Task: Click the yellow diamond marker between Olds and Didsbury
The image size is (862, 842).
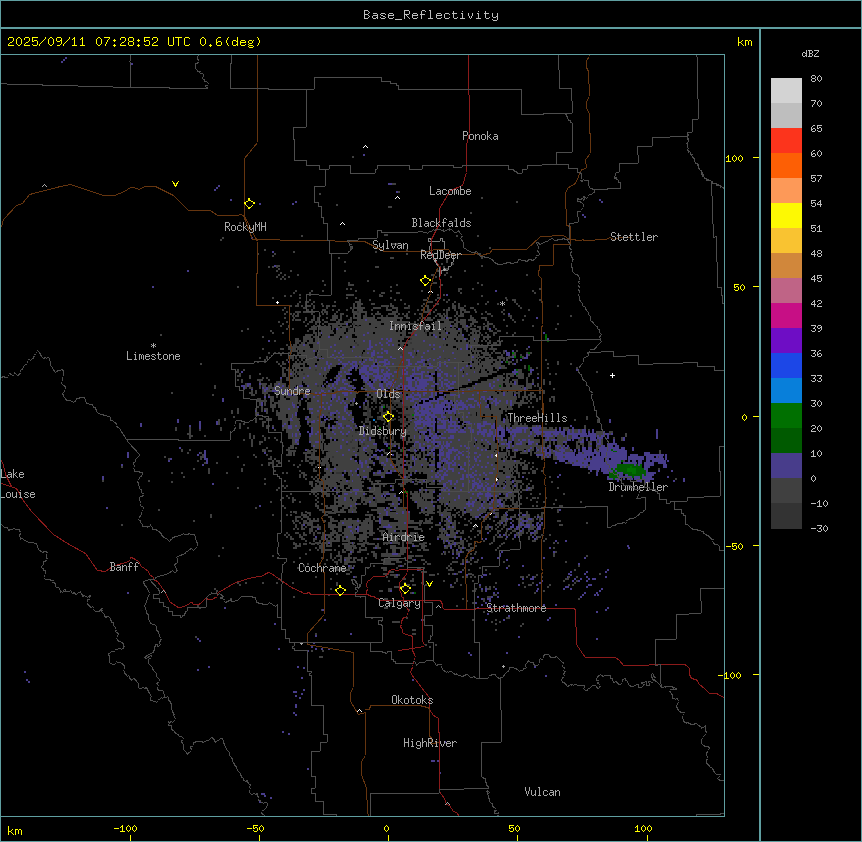Action: 388,417
